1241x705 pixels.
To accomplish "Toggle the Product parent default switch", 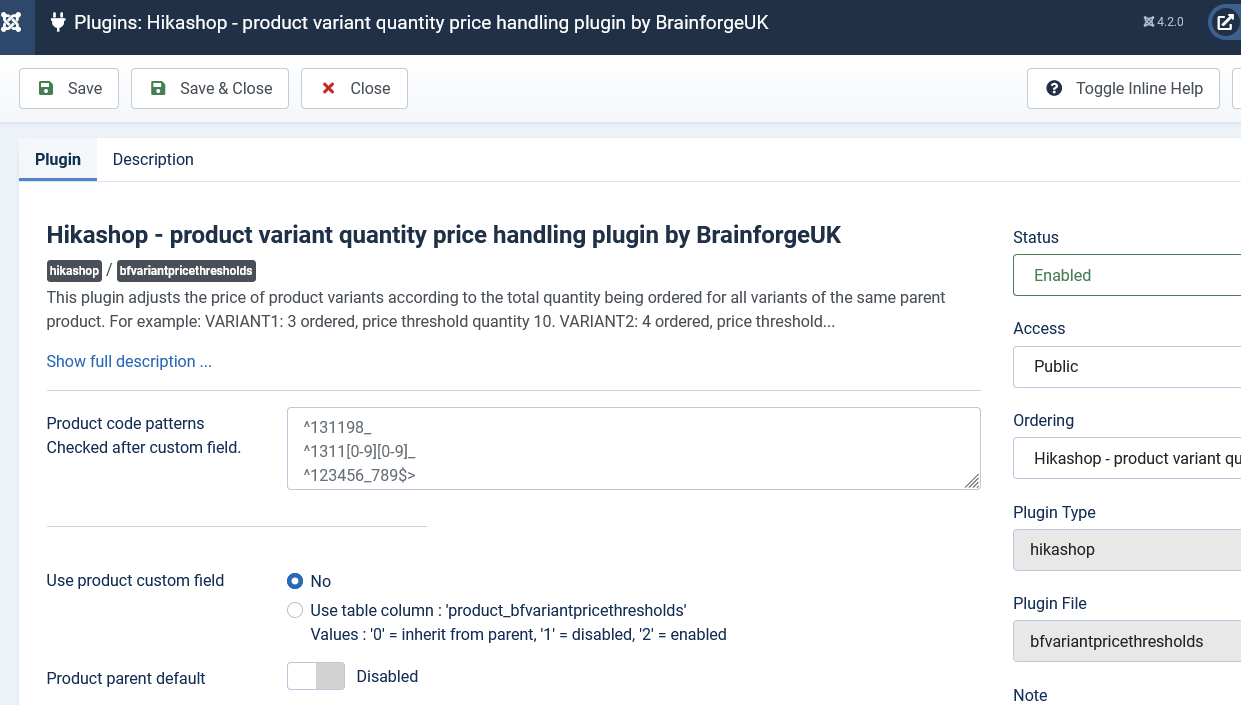I will pyautogui.click(x=316, y=676).
